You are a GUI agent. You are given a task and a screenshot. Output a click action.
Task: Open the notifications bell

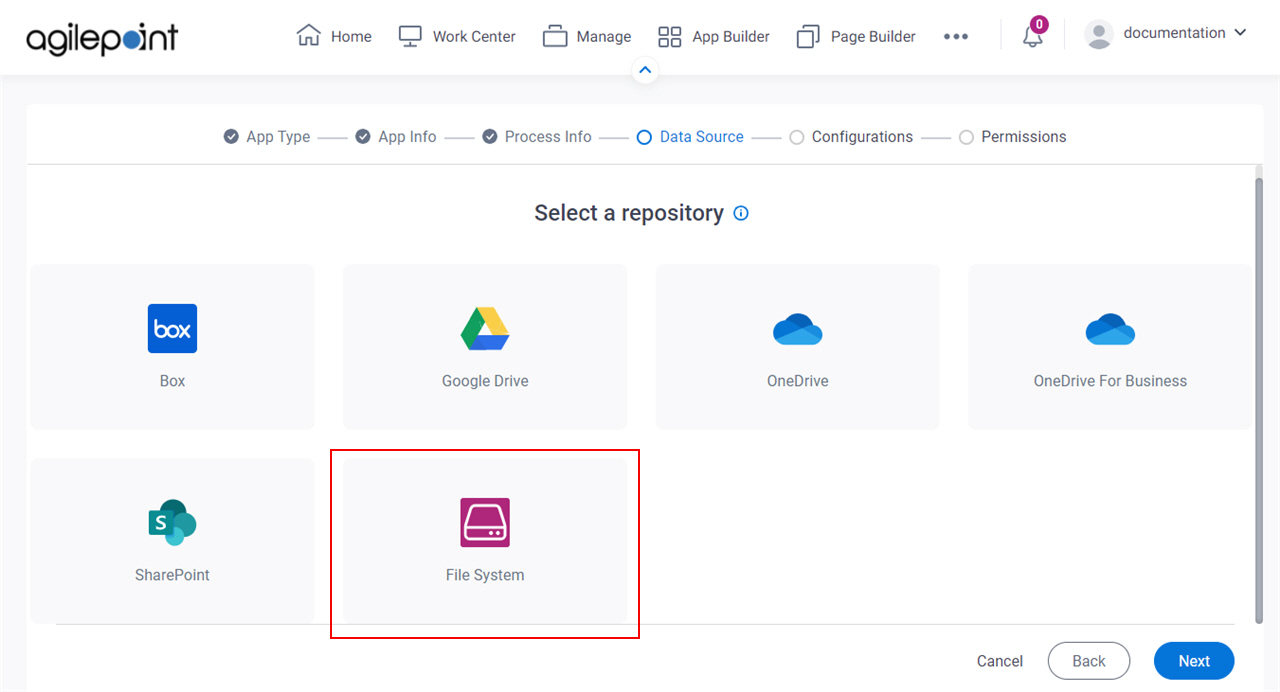coord(1032,37)
